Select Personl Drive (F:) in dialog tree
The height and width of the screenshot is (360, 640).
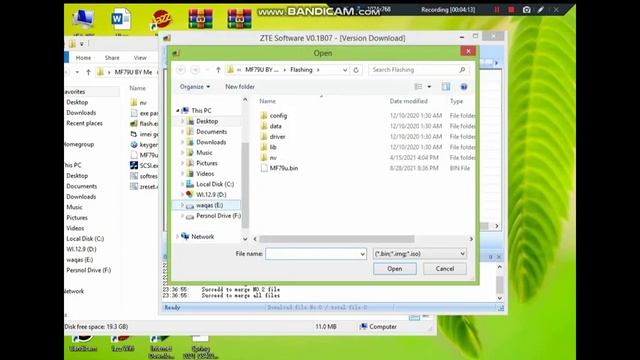coord(218,216)
